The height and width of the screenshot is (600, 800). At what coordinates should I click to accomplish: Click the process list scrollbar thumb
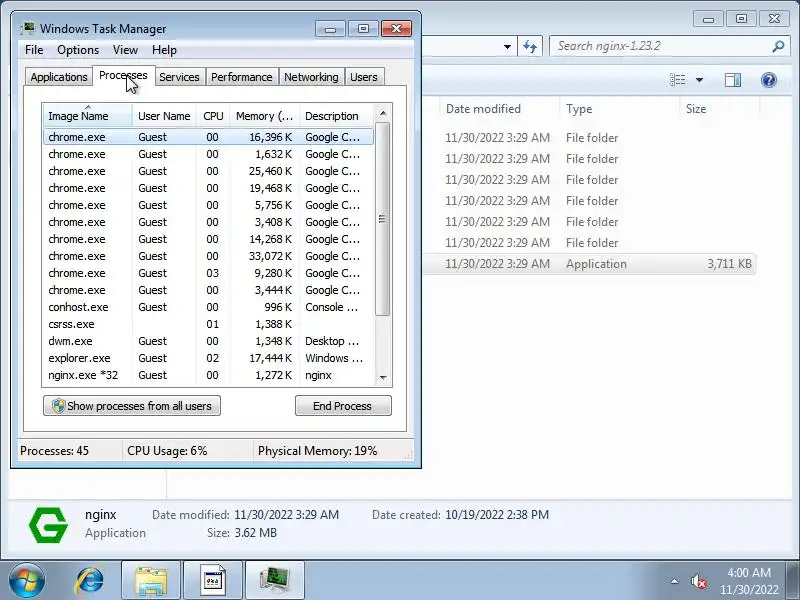(x=383, y=219)
